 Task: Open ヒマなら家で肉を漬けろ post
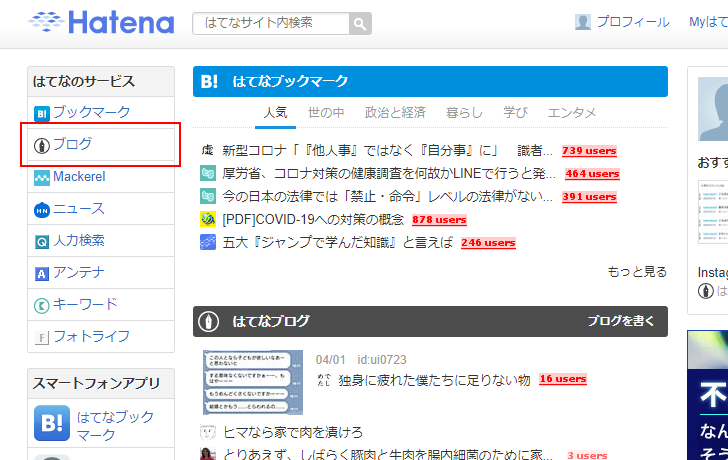293,432
